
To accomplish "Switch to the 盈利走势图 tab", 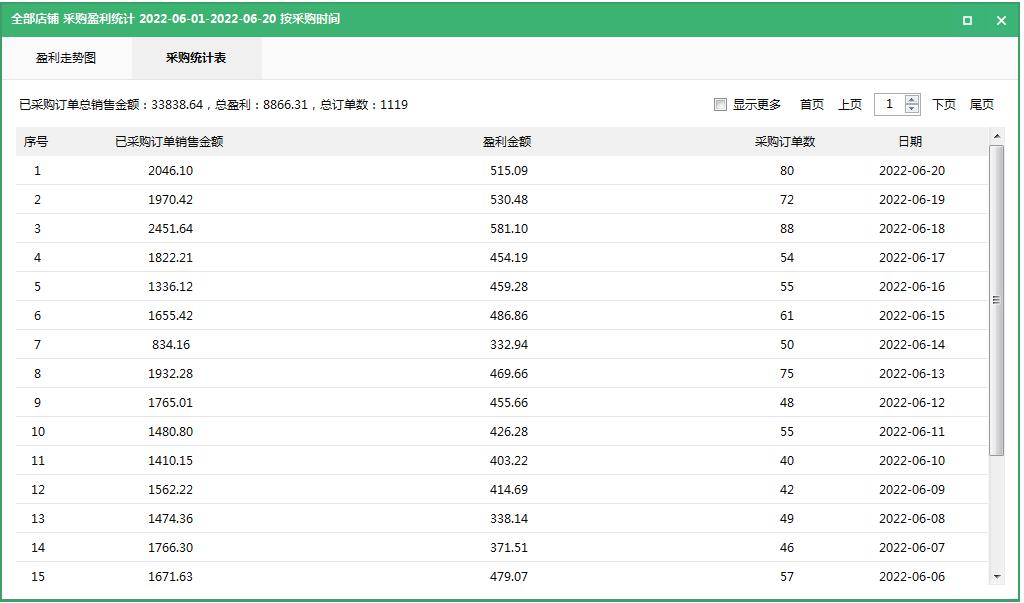I will [x=65, y=58].
